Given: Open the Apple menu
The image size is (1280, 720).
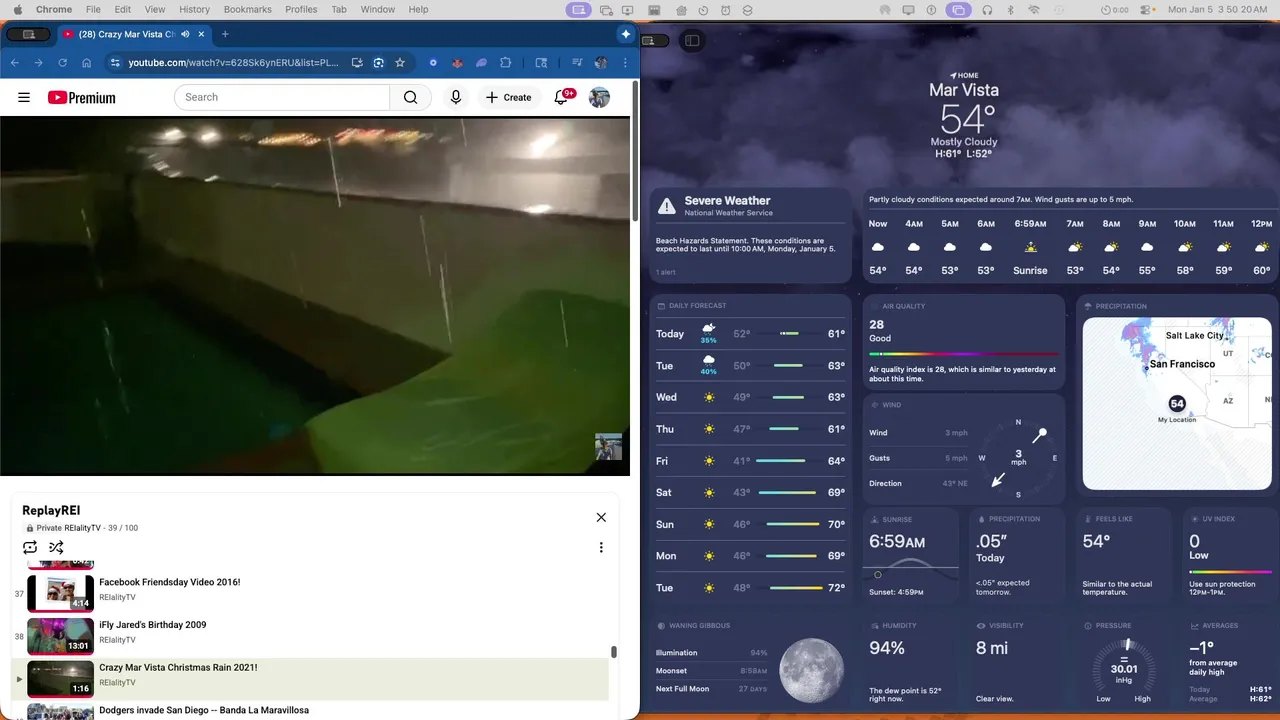Looking at the screenshot, I should coord(16,9).
